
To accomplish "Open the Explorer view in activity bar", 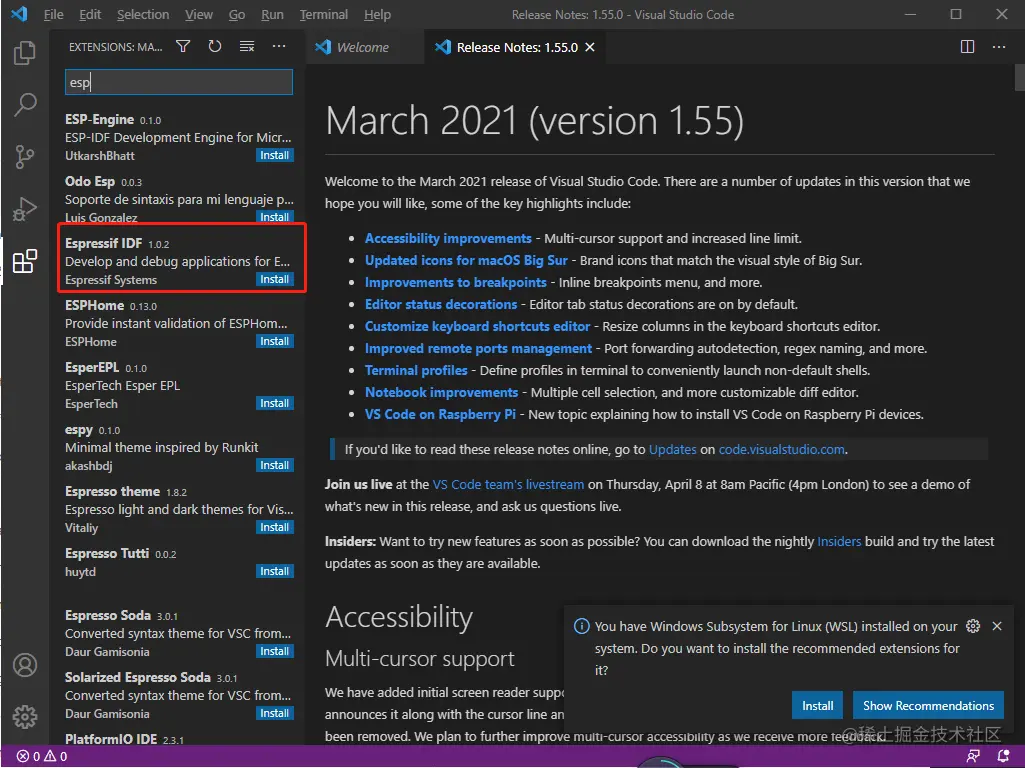I will click(25, 52).
